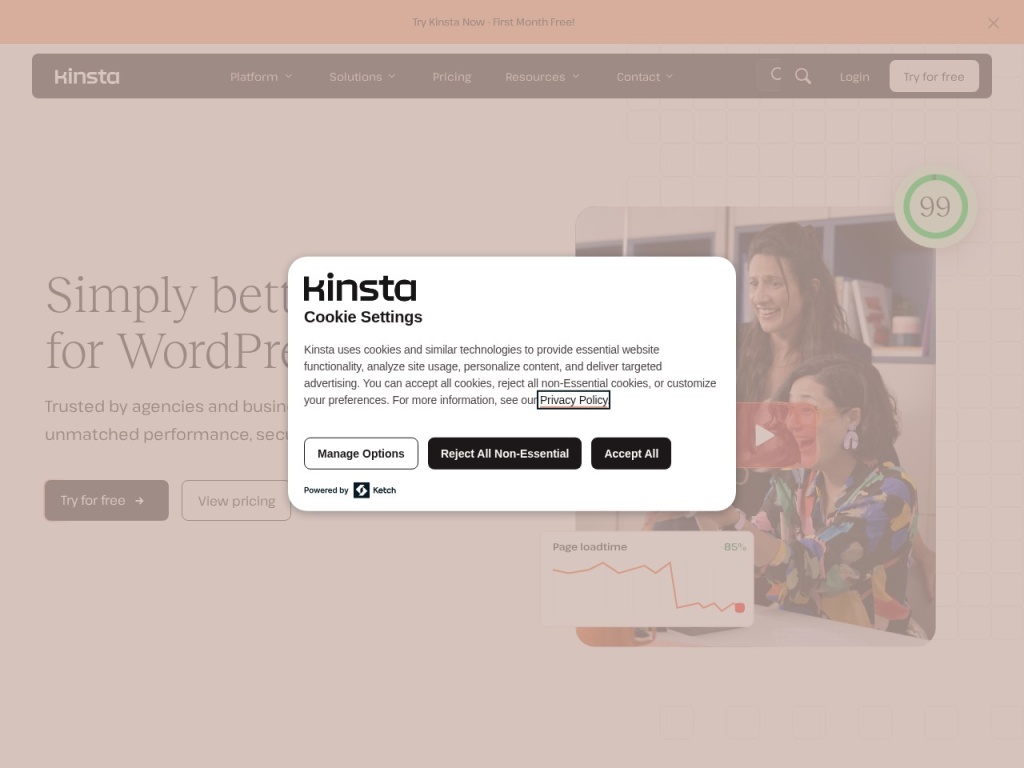Expand the Platform menu
Image resolution: width=1024 pixels, height=768 pixels.
pyautogui.click(x=261, y=76)
